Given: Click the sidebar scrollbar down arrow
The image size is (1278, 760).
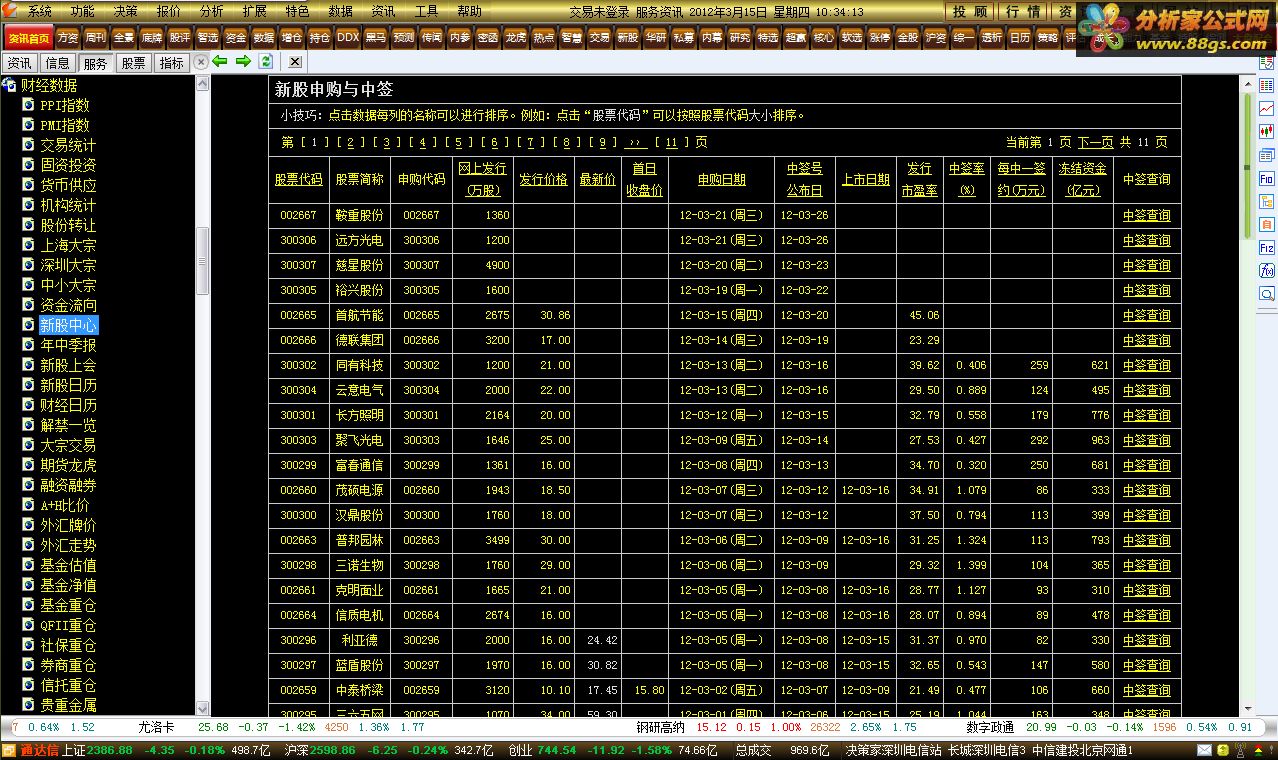Looking at the screenshot, I should pyautogui.click(x=203, y=707).
